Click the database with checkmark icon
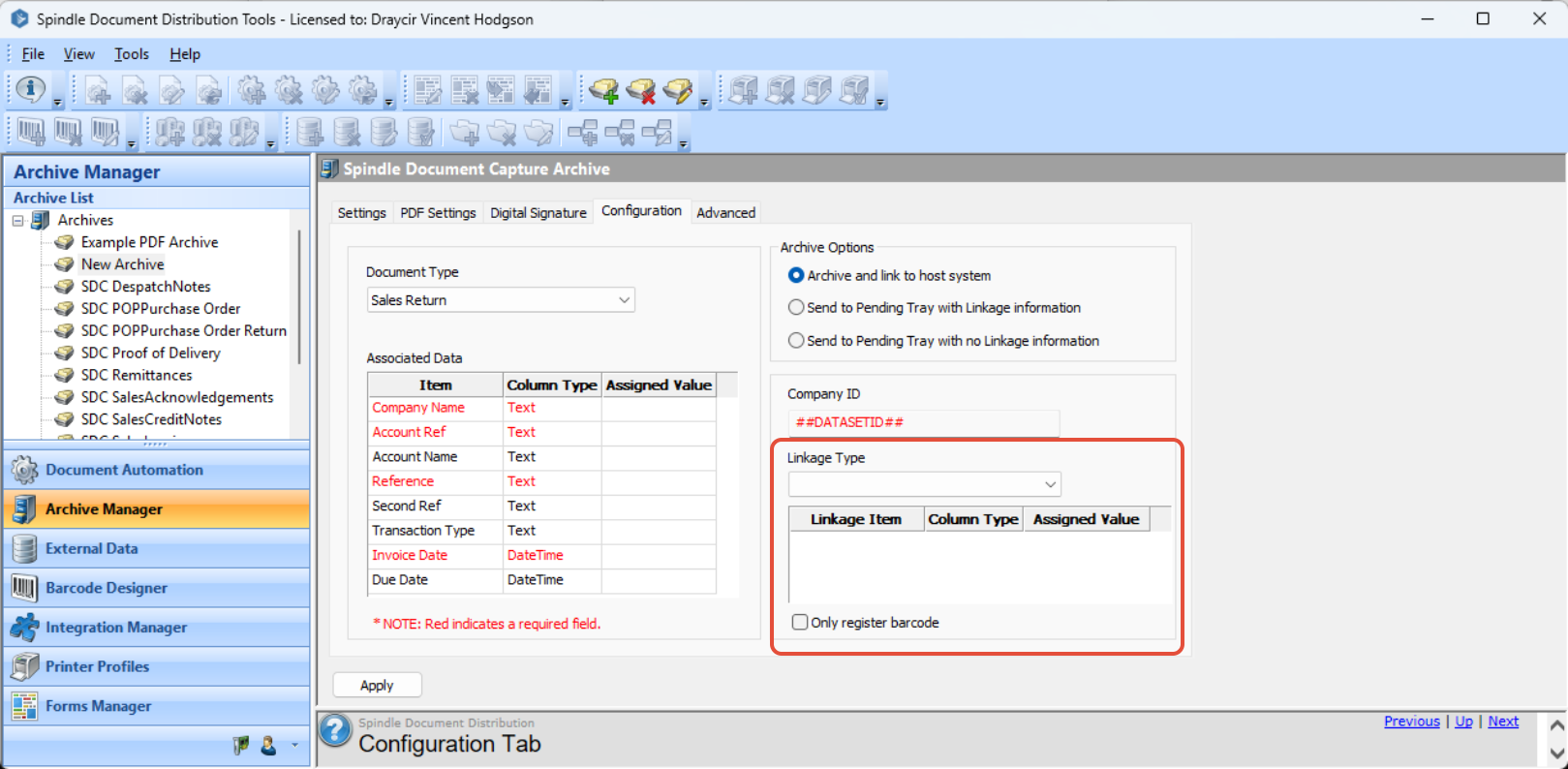1568x769 pixels. click(x=420, y=132)
